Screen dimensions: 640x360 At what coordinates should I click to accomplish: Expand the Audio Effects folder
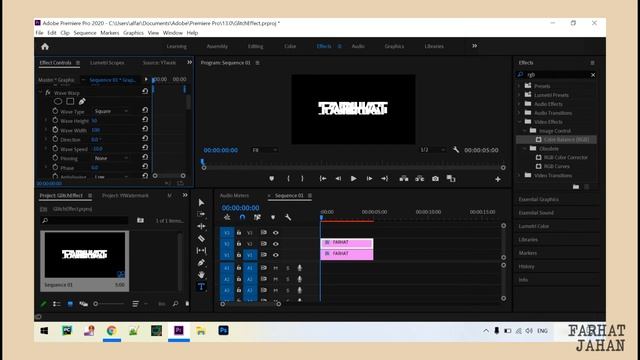click(520, 104)
